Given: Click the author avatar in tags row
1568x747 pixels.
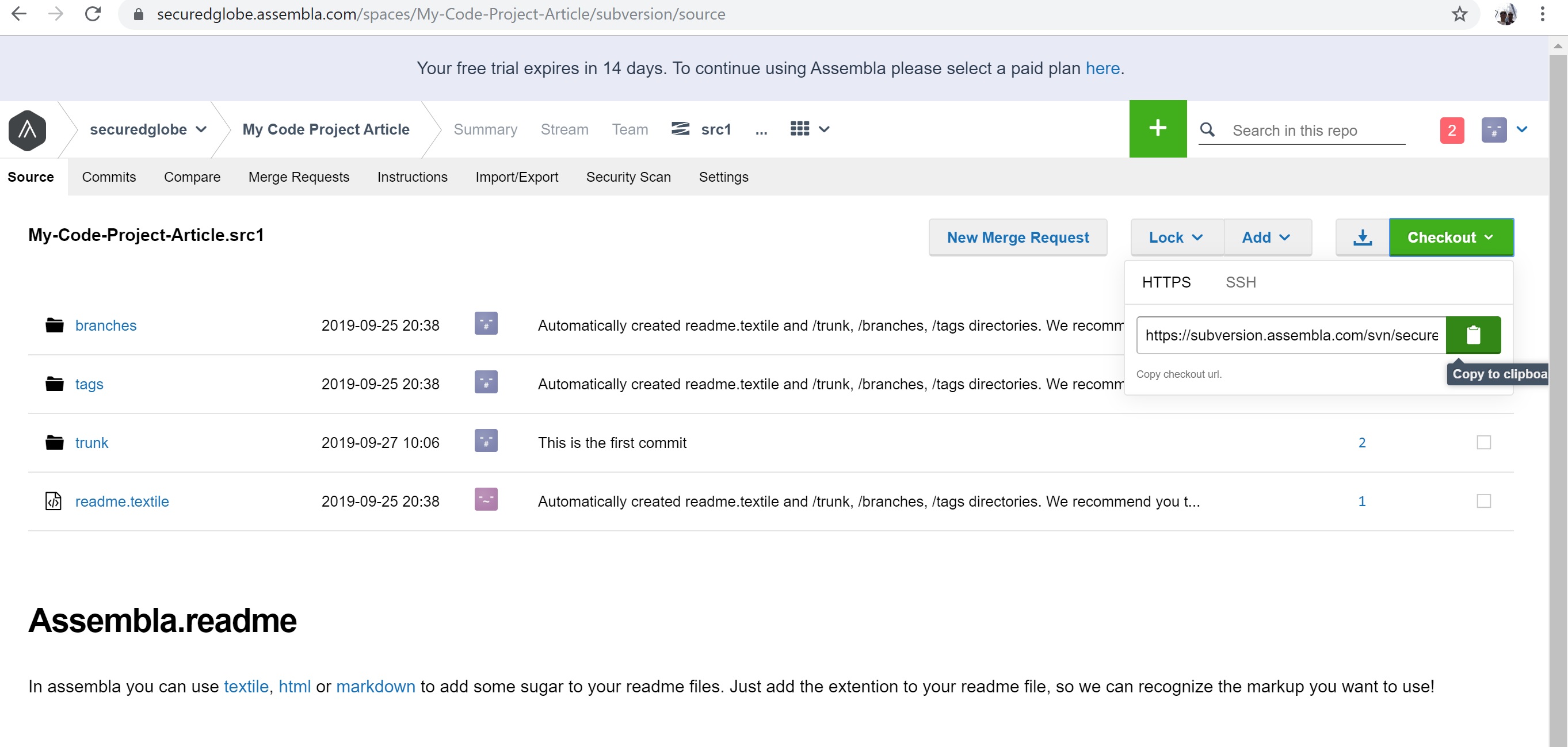Looking at the screenshot, I should tap(486, 382).
